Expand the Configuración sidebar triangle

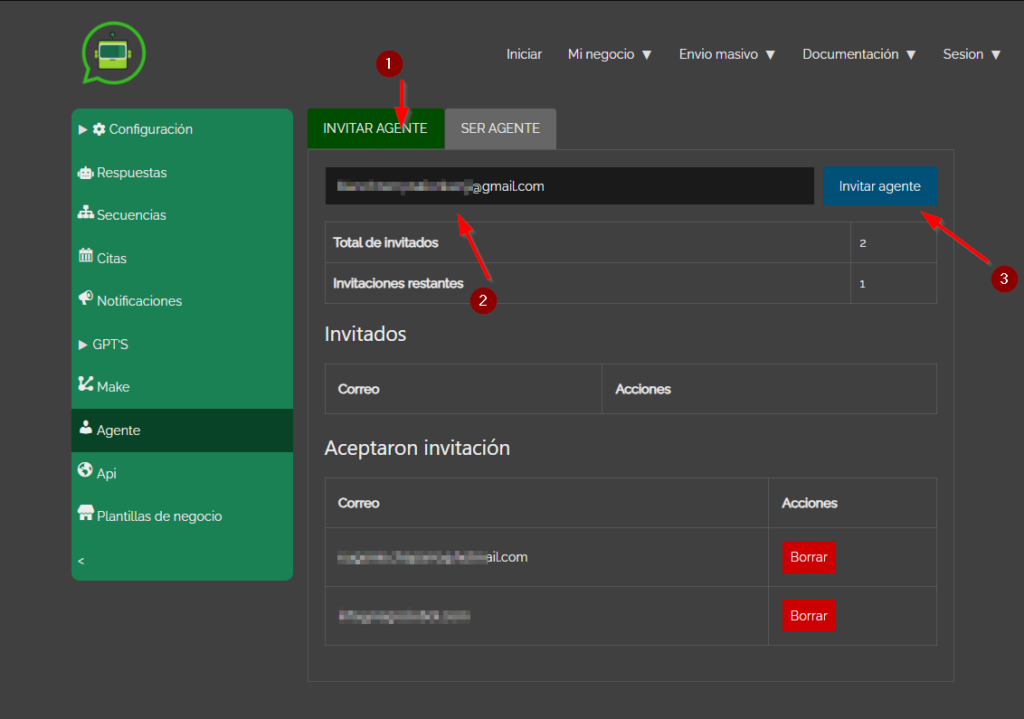click(83, 129)
